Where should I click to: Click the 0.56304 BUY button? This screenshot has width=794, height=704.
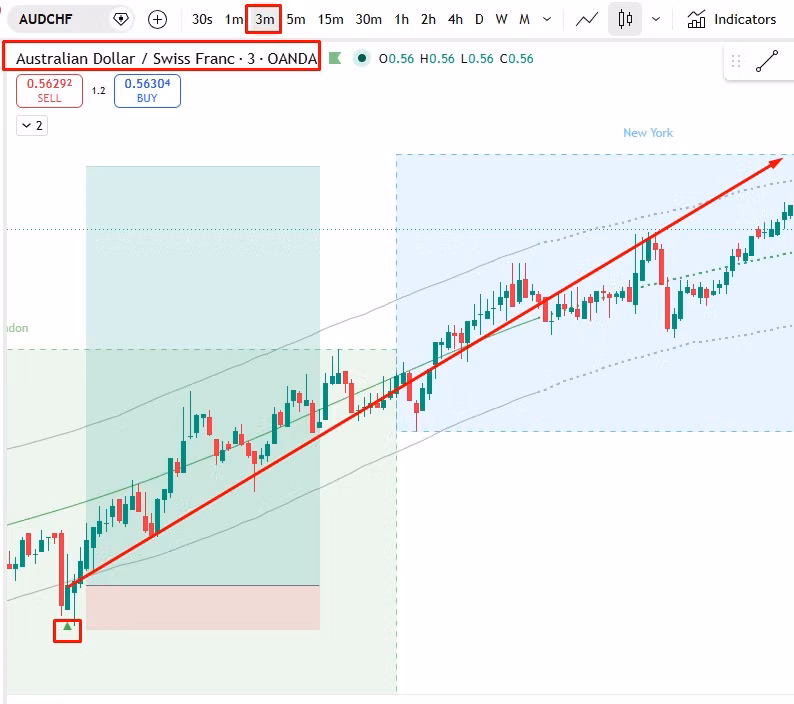tap(147, 91)
